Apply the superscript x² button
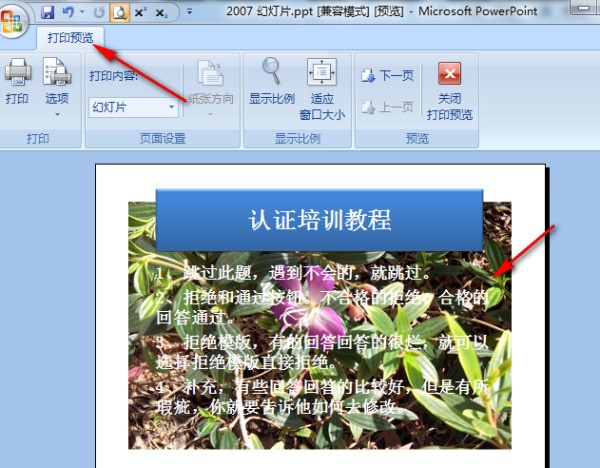 (140, 12)
